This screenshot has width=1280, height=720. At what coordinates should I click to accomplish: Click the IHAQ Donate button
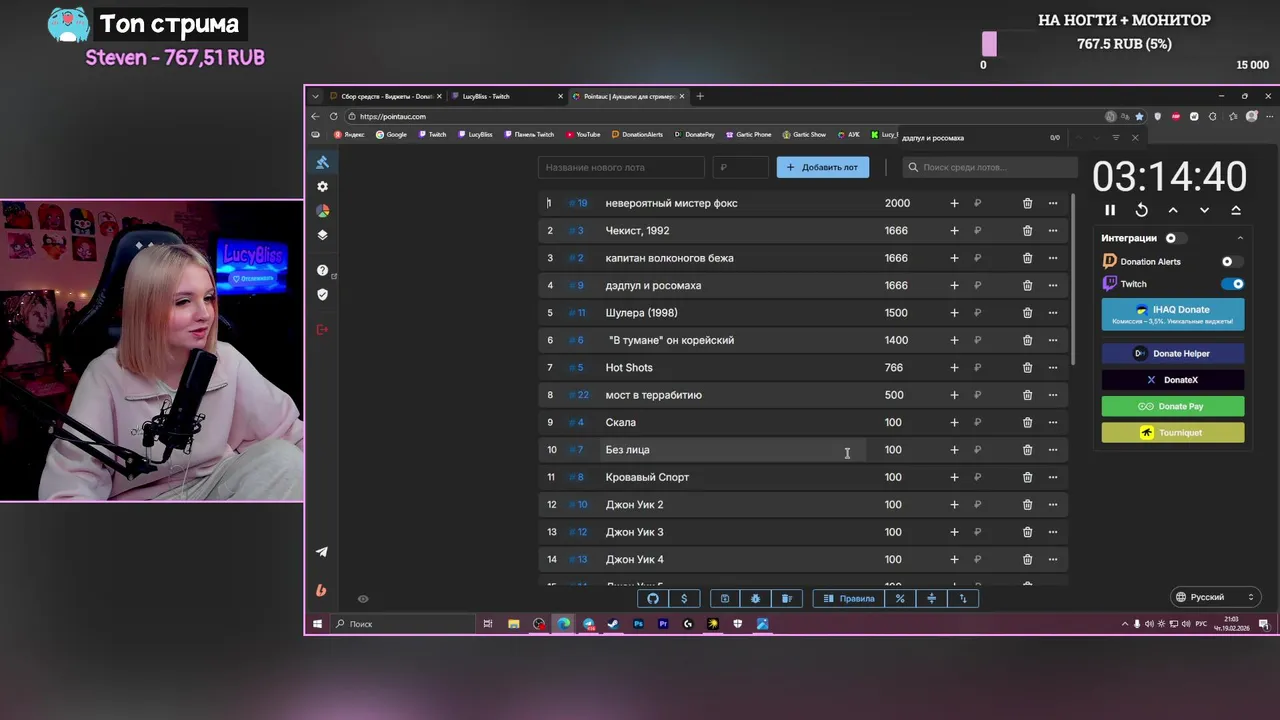(1173, 314)
